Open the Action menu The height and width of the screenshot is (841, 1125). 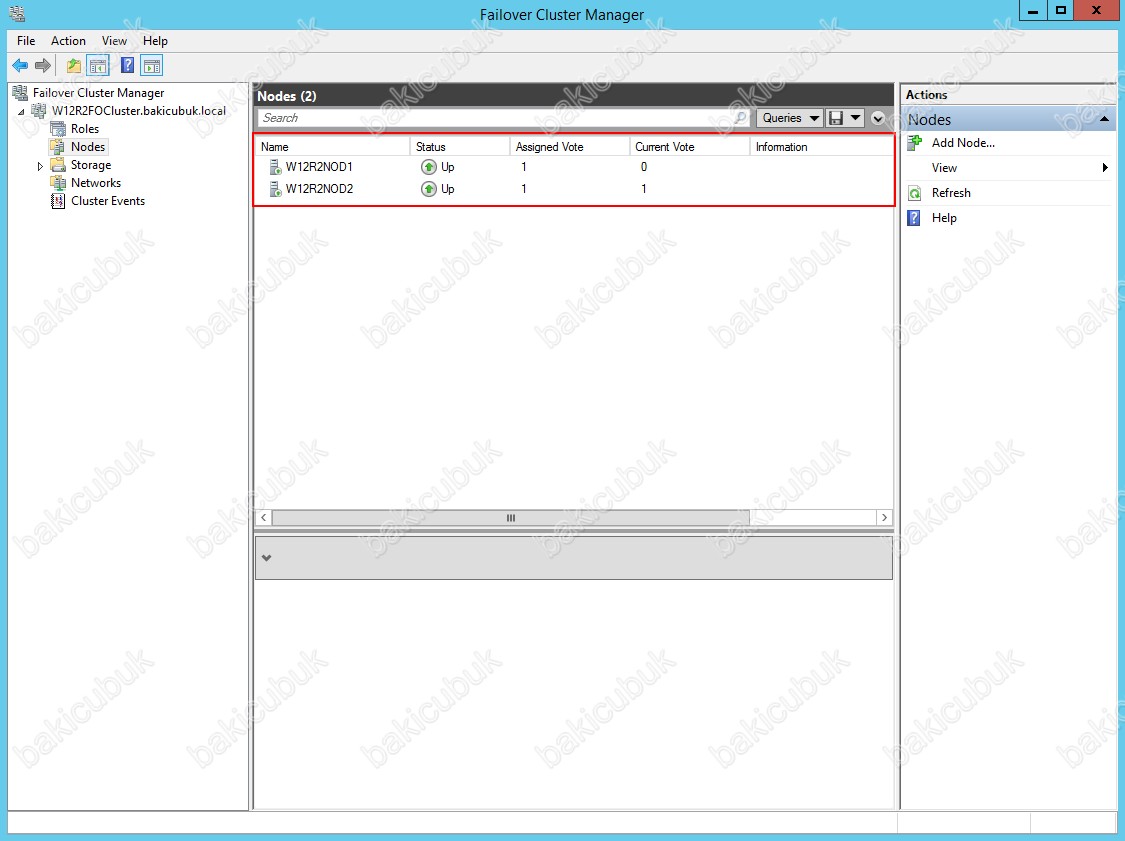[68, 41]
